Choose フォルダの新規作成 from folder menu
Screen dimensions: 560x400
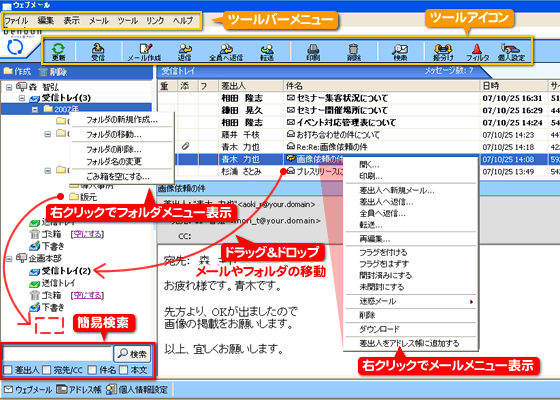point(122,120)
